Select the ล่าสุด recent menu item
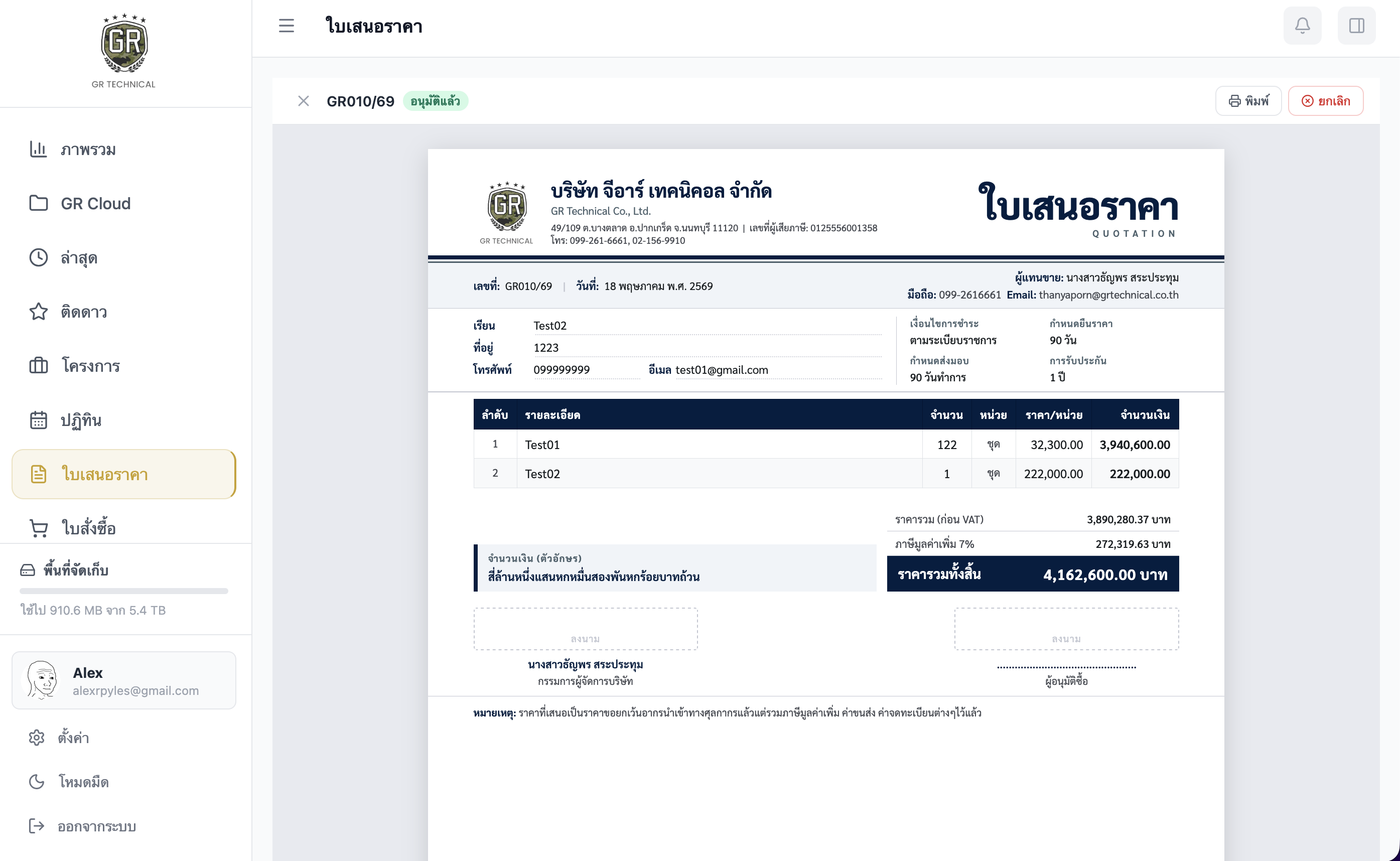This screenshot has width=1400, height=861. [123, 257]
